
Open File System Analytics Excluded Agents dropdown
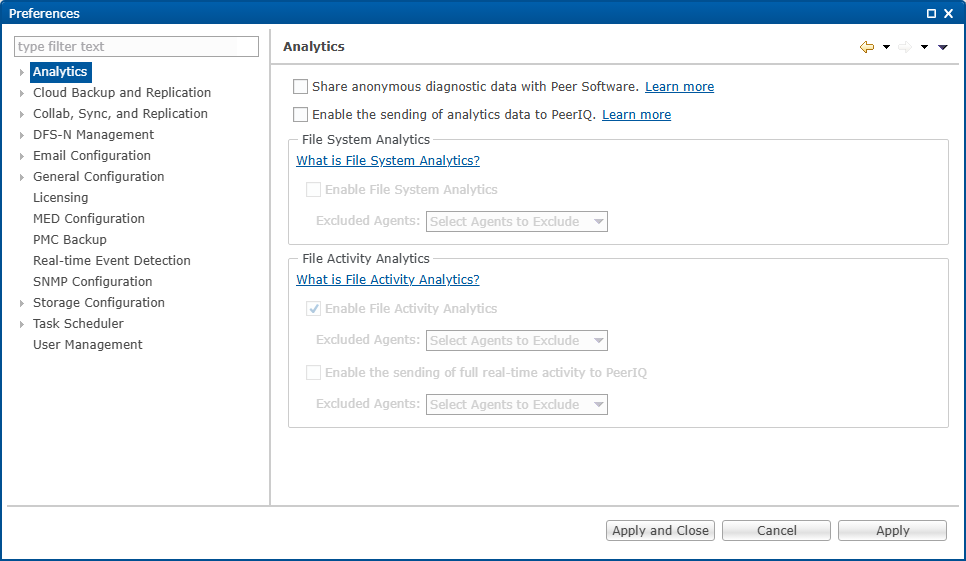click(x=517, y=222)
